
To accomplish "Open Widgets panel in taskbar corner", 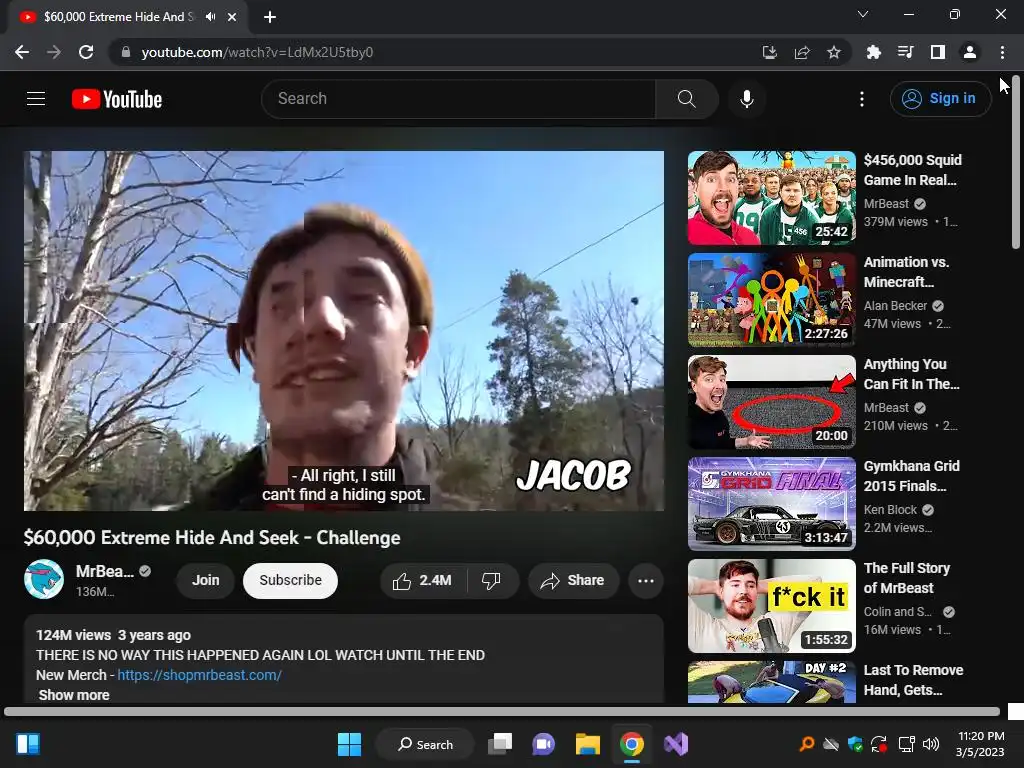I will click(28, 744).
